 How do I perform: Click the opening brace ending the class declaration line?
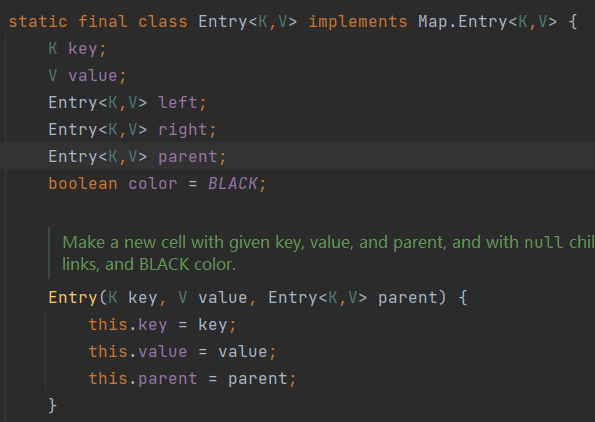tap(573, 22)
